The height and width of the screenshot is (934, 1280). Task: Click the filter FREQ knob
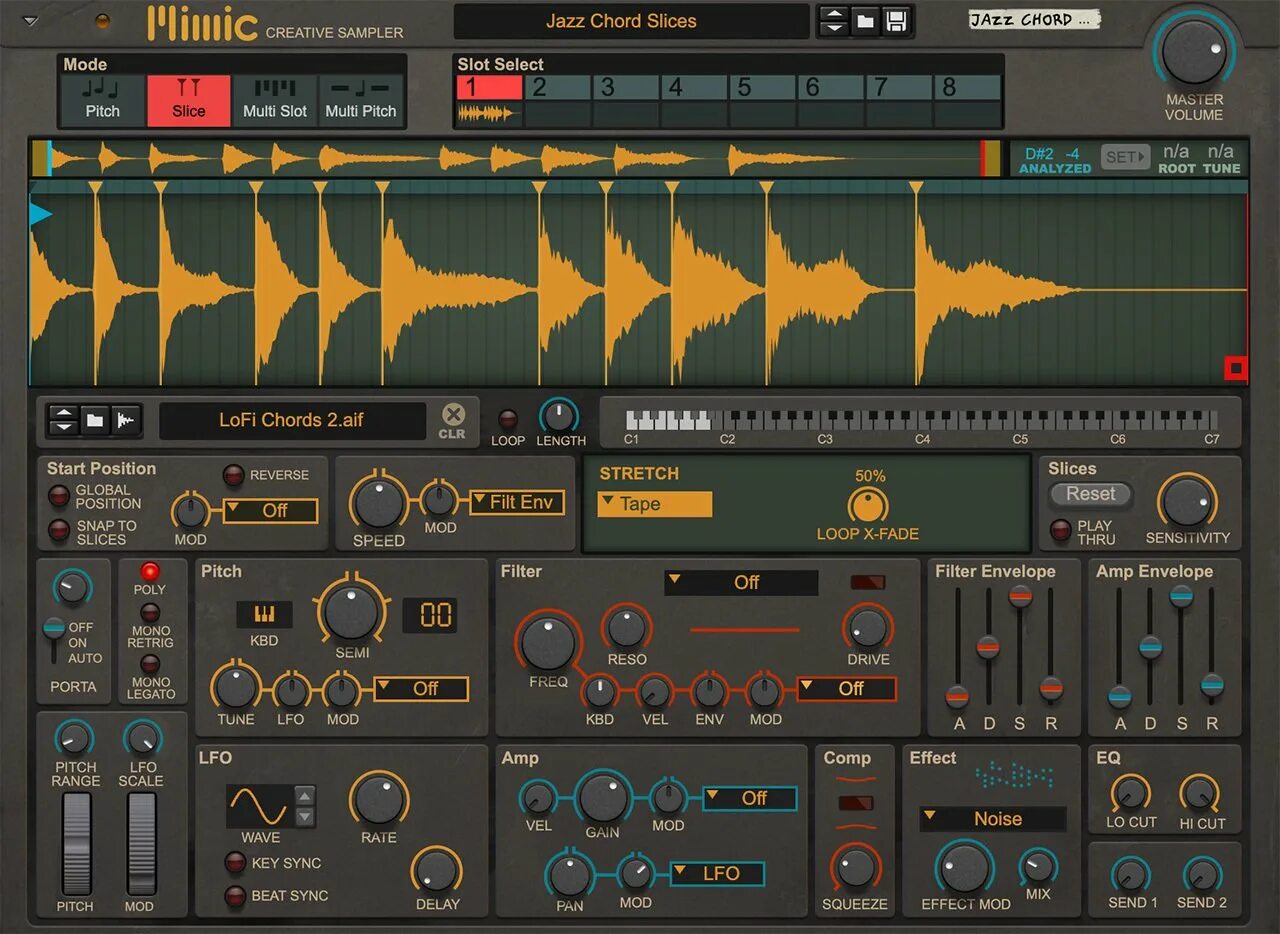pos(548,643)
